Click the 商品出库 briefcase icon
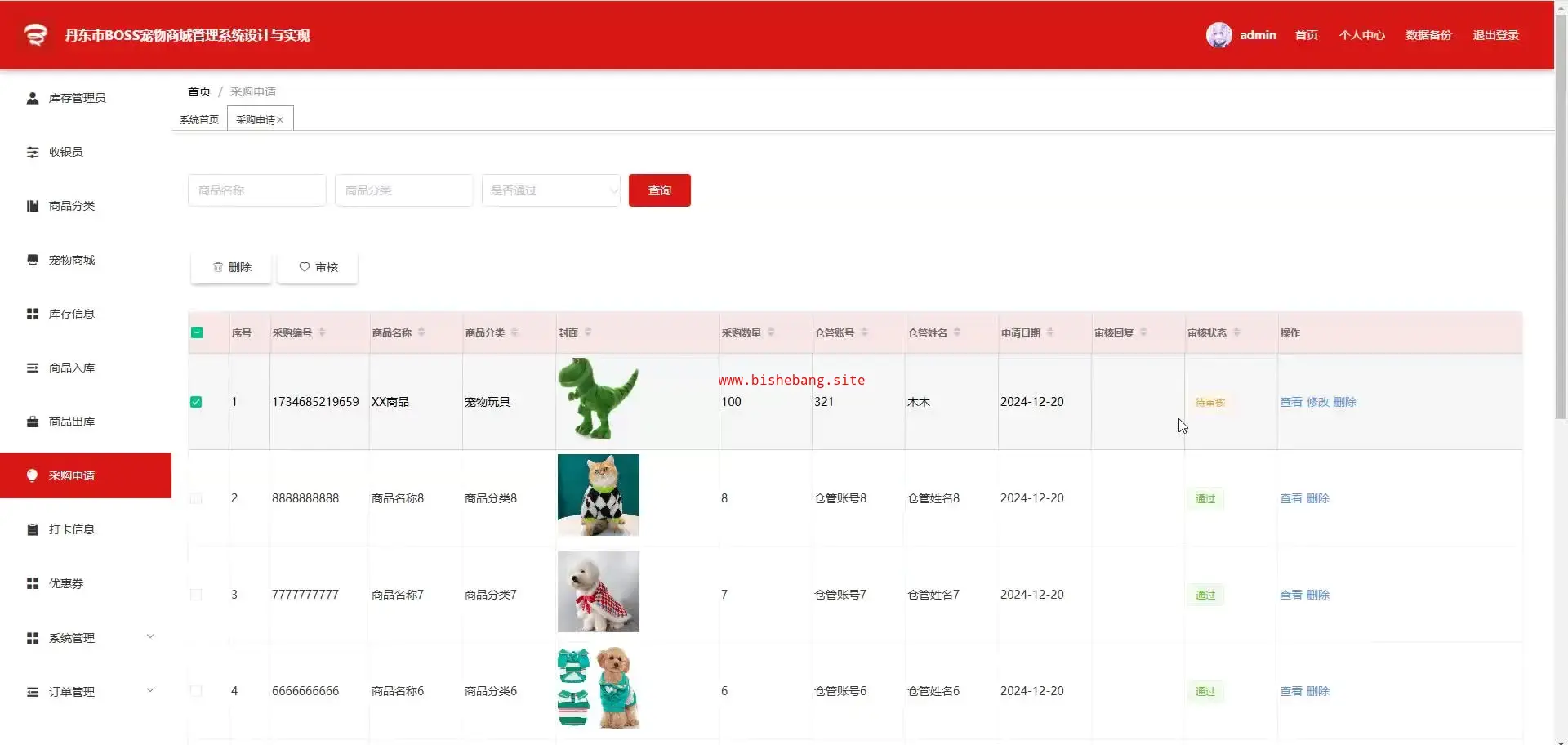 tap(33, 422)
